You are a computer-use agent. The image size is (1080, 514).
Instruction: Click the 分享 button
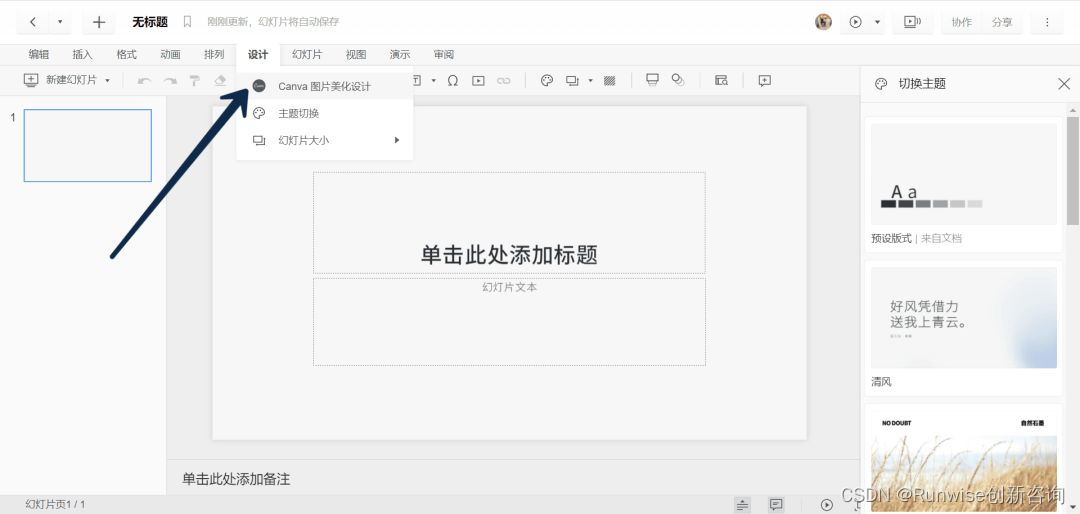(x=1002, y=22)
